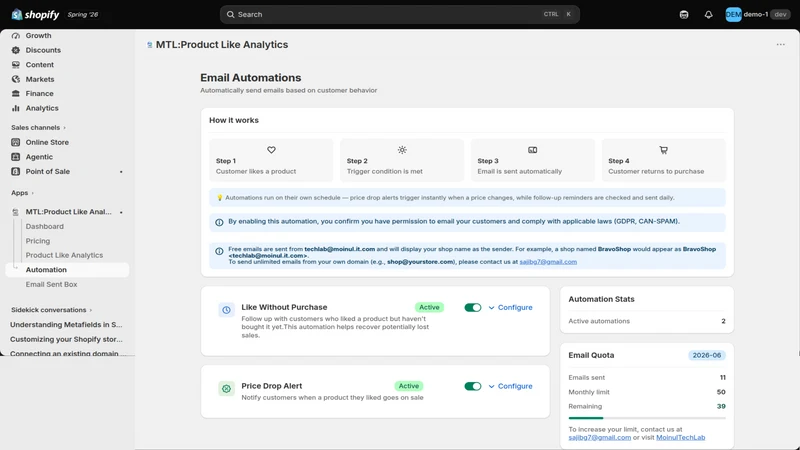Toggle off the Like Without Purchase automation
This screenshot has height=450, width=800.
[x=472, y=308]
